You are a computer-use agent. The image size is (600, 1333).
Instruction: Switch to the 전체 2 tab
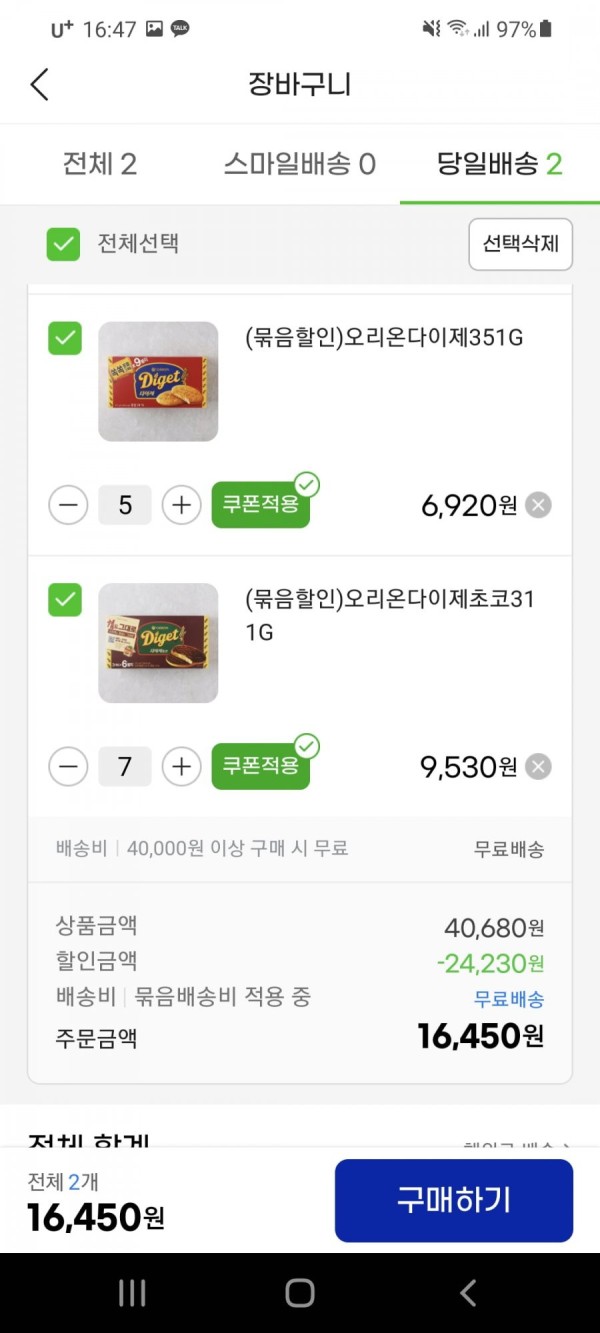pos(100,164)
